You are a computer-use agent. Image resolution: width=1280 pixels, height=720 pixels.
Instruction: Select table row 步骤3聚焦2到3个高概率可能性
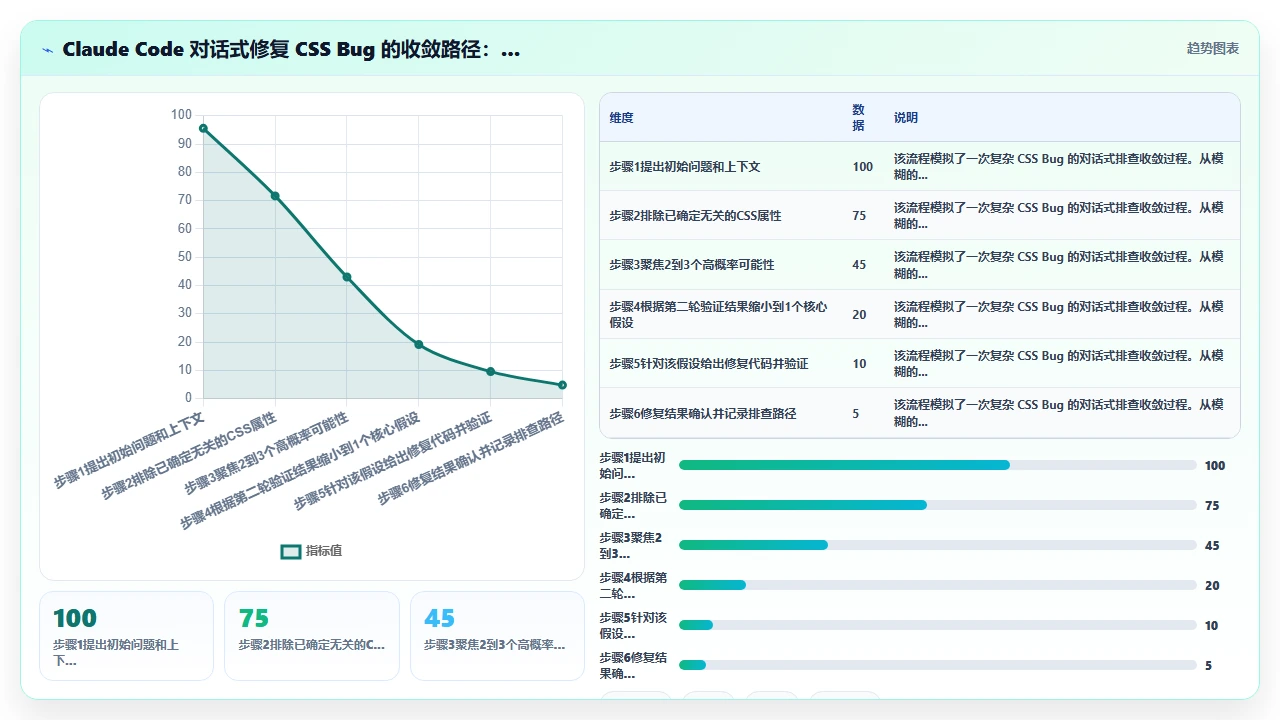tap(920, 265)
